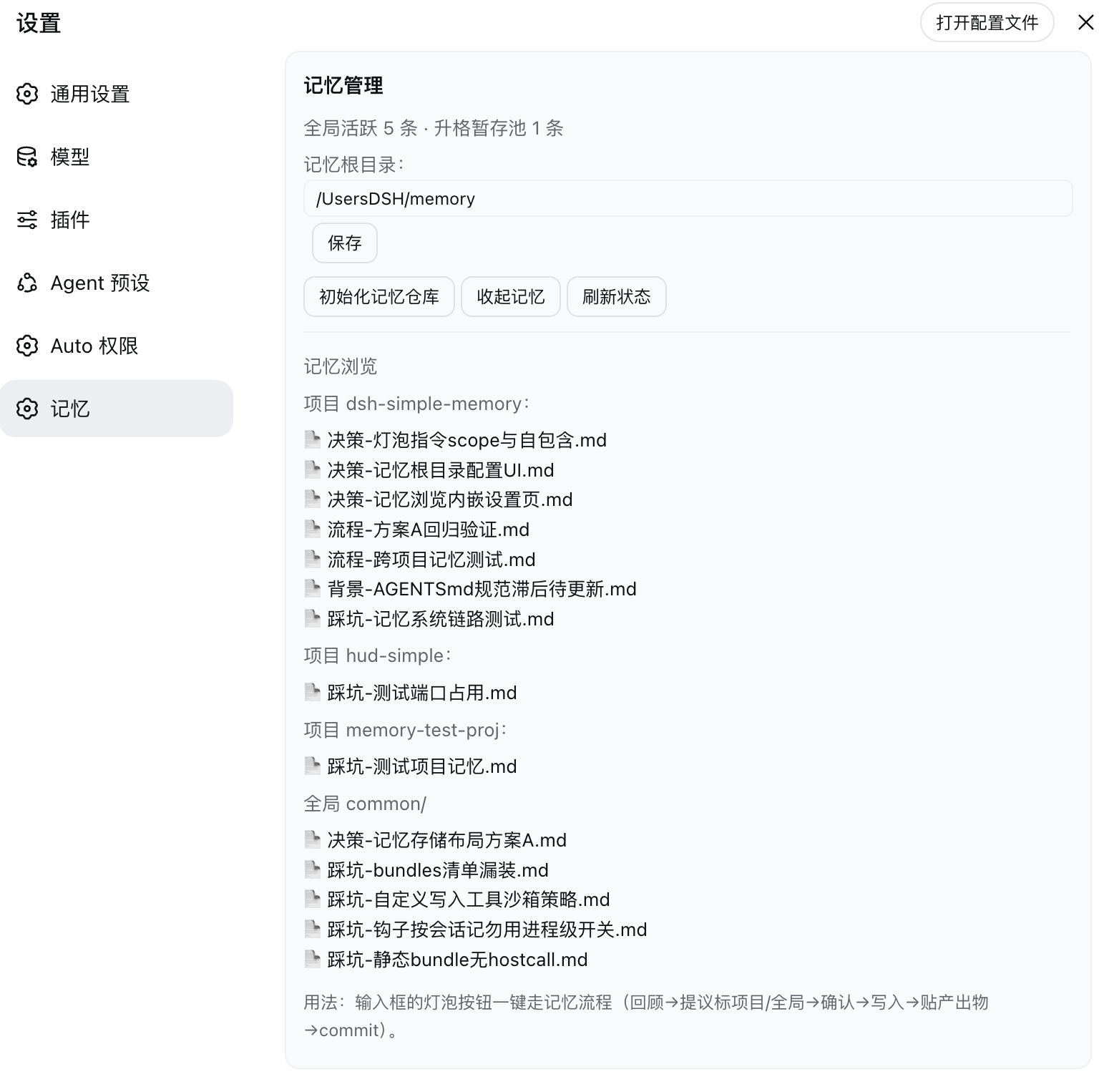
Task: Open 踩坑-记忆系统链路测试.md file
Action: click(441, 618)
